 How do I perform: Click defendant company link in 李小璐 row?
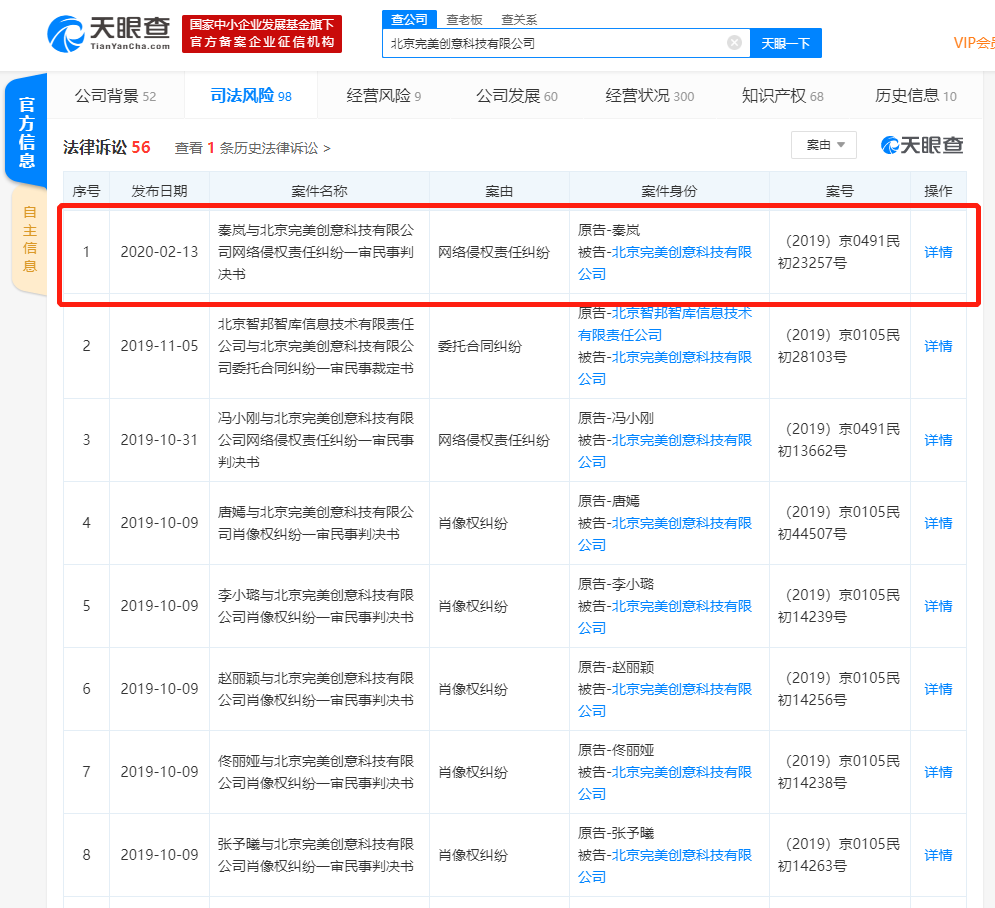tap(664, 617)
